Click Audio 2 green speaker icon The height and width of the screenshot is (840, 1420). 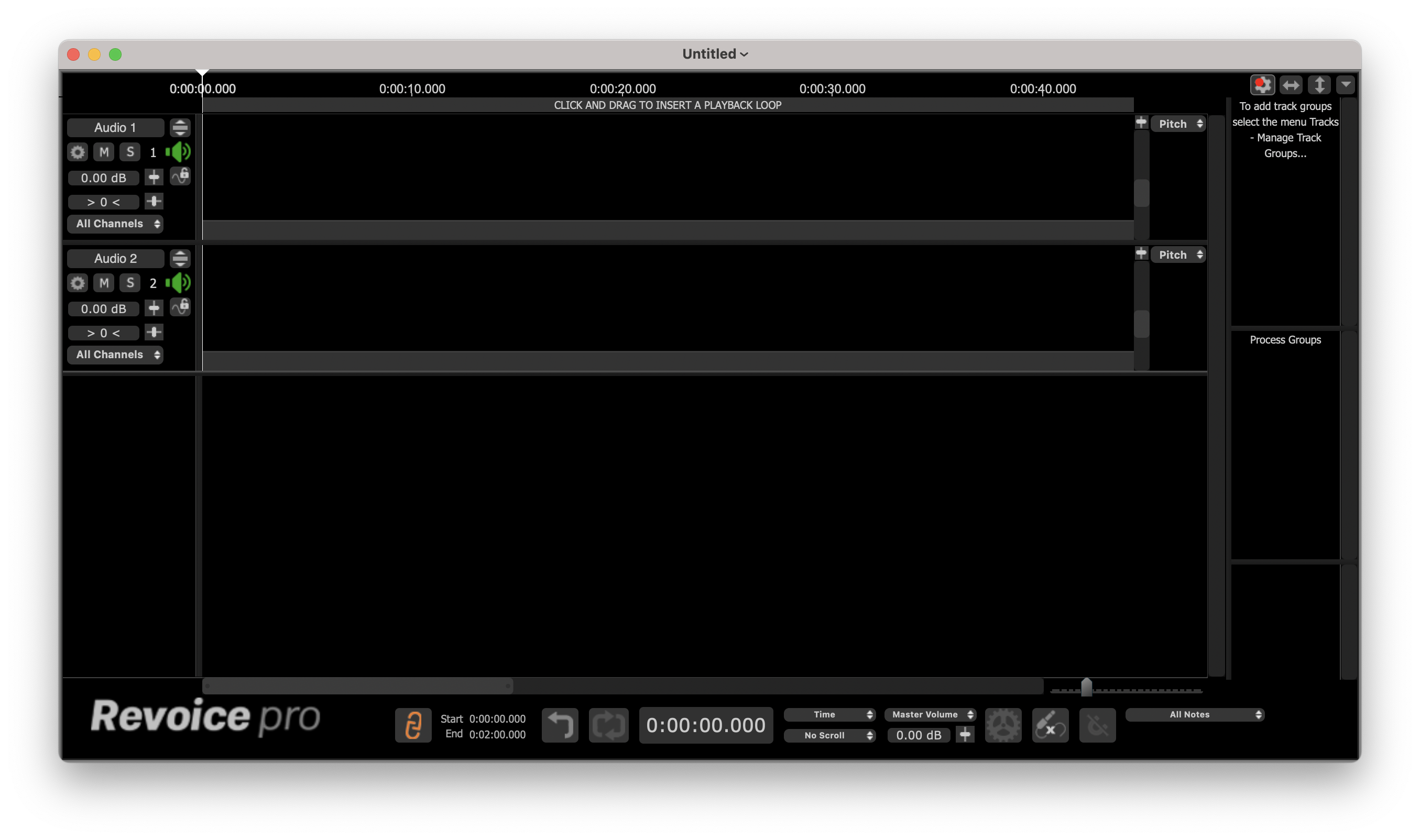178,283
